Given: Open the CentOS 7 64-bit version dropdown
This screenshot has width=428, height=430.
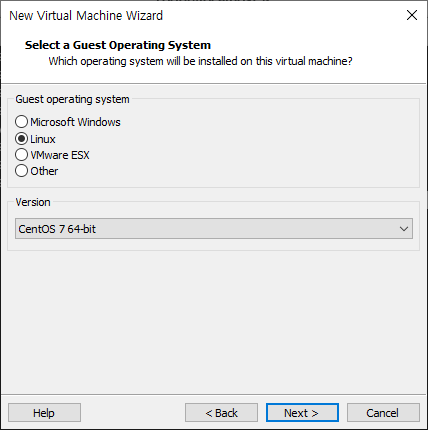Looking at the screenshot, I should click(214, 229).
